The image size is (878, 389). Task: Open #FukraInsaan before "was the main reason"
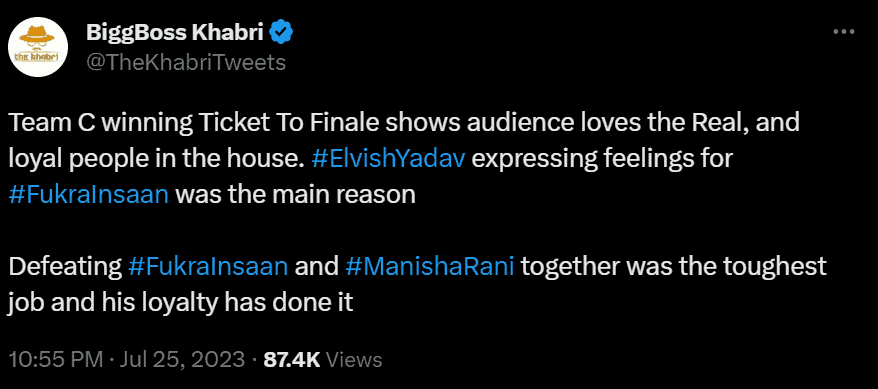click(89, 195)
